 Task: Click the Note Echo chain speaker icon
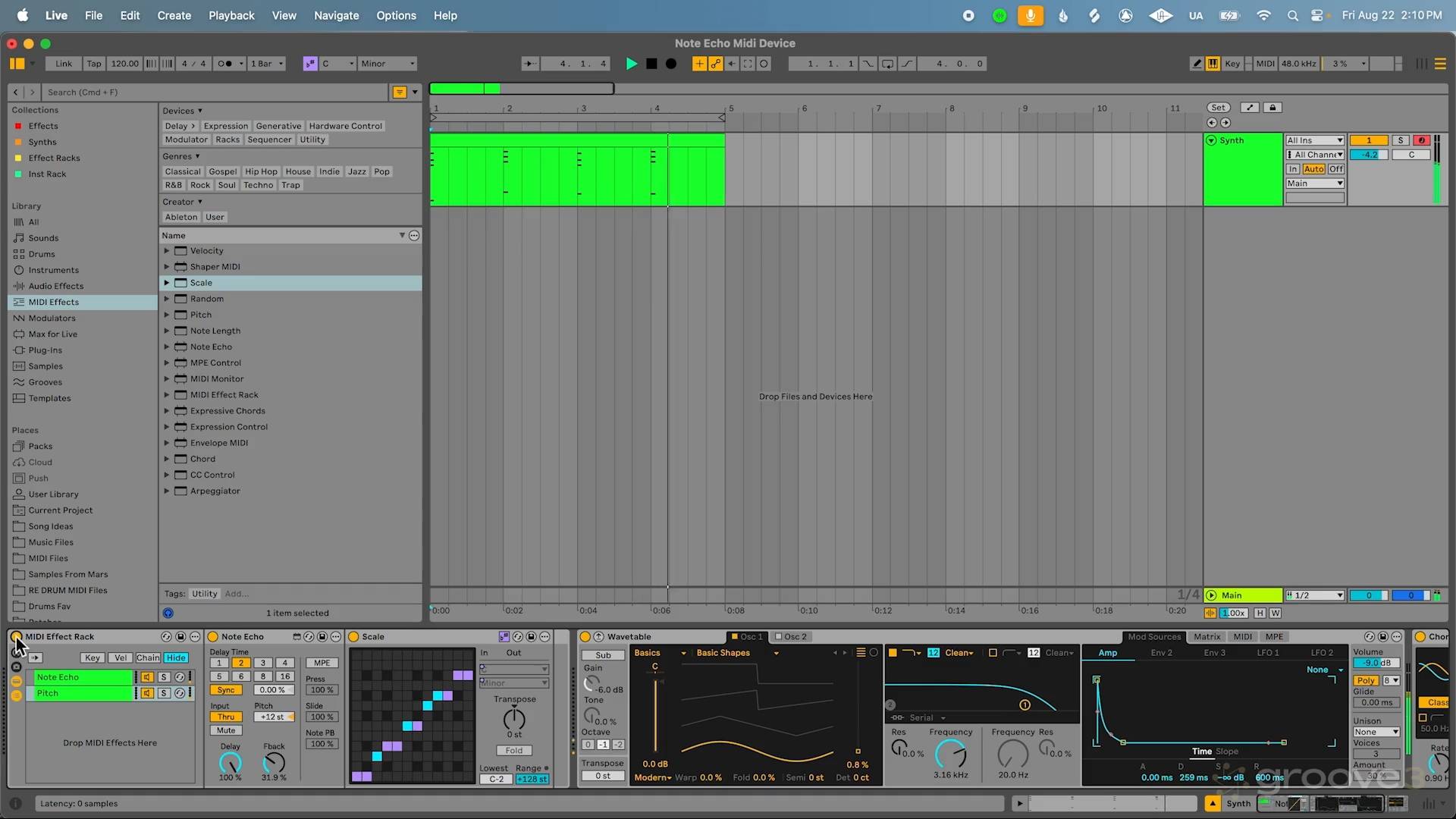pyautogui.click(x=147, y=677)
